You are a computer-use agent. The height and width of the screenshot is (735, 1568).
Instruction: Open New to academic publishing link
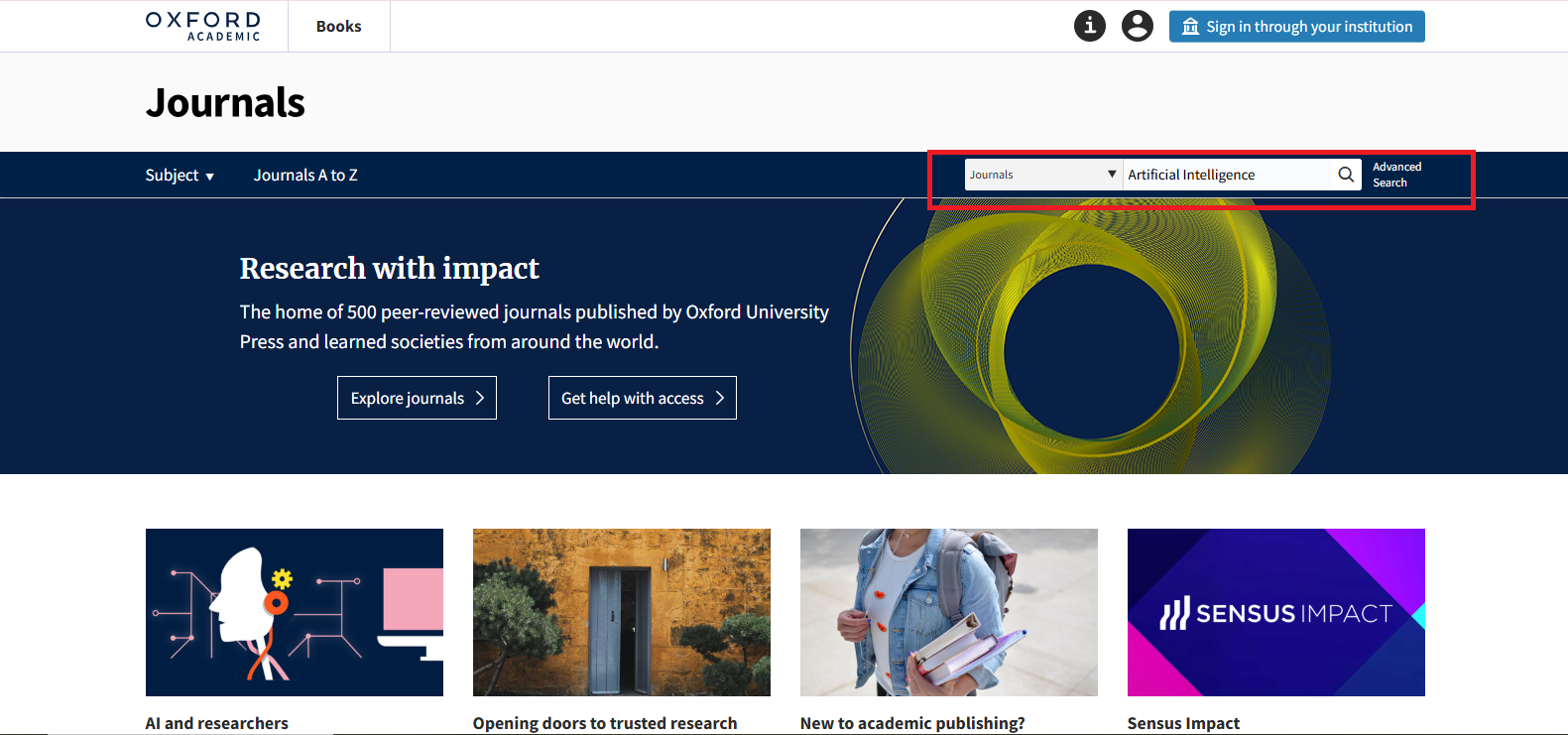(912, 723)
